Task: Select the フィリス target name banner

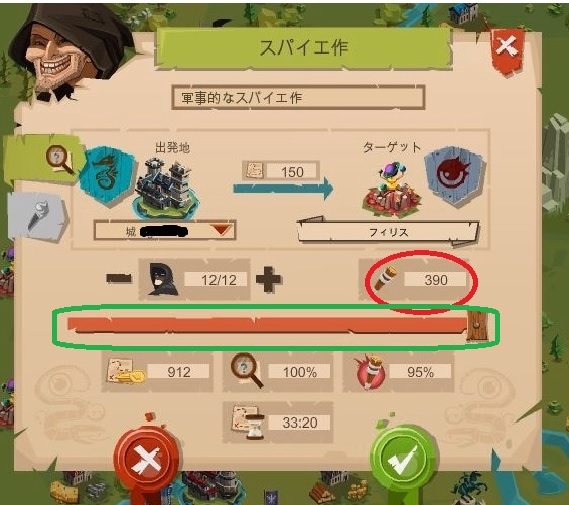Action: [x=388, y=232]
